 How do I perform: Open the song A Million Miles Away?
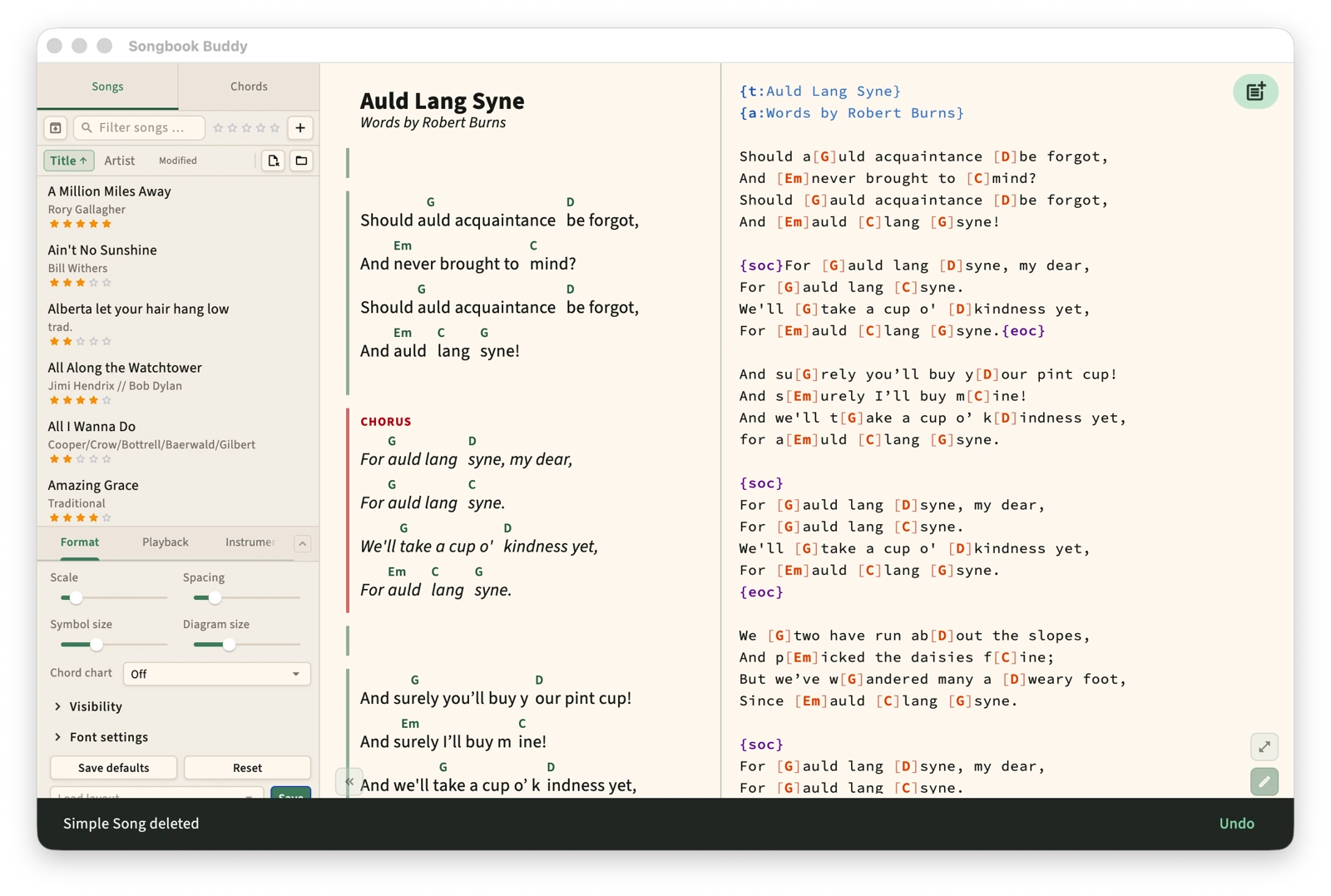coord(178,206)
